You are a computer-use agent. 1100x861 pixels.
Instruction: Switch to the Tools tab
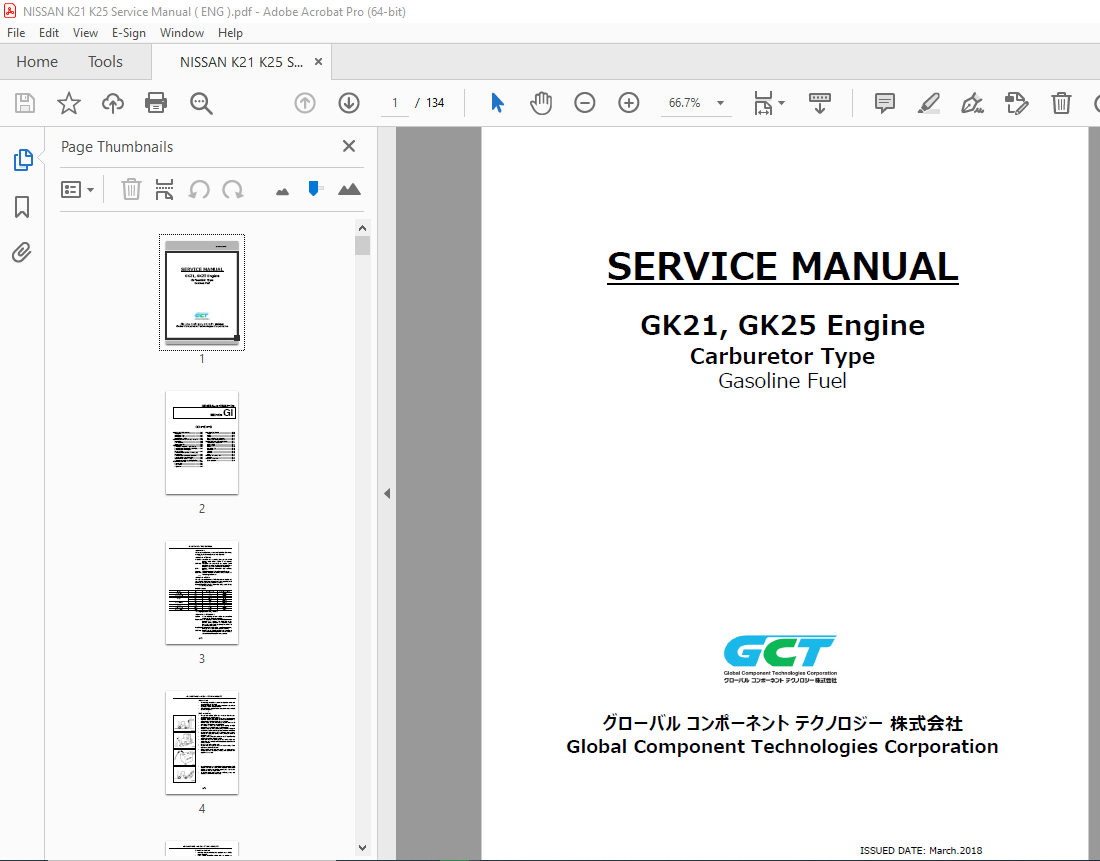click(105, 62)
